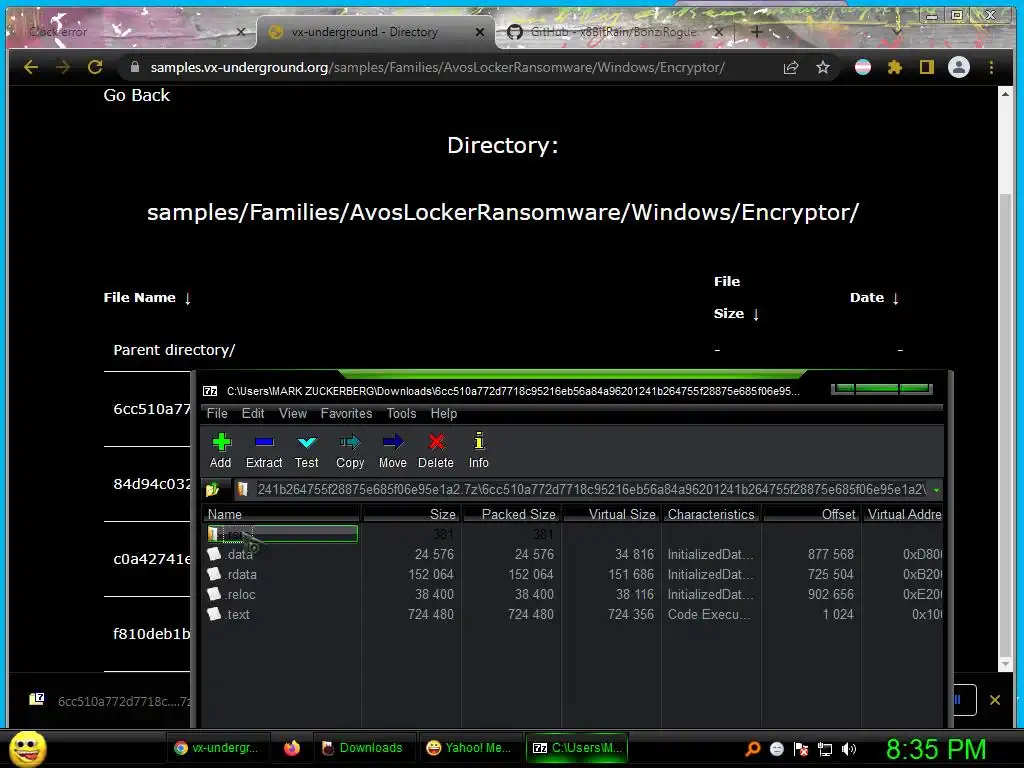Click the network tray icon
Viewport: 1024px width, 768px height.
coord(825,749)
